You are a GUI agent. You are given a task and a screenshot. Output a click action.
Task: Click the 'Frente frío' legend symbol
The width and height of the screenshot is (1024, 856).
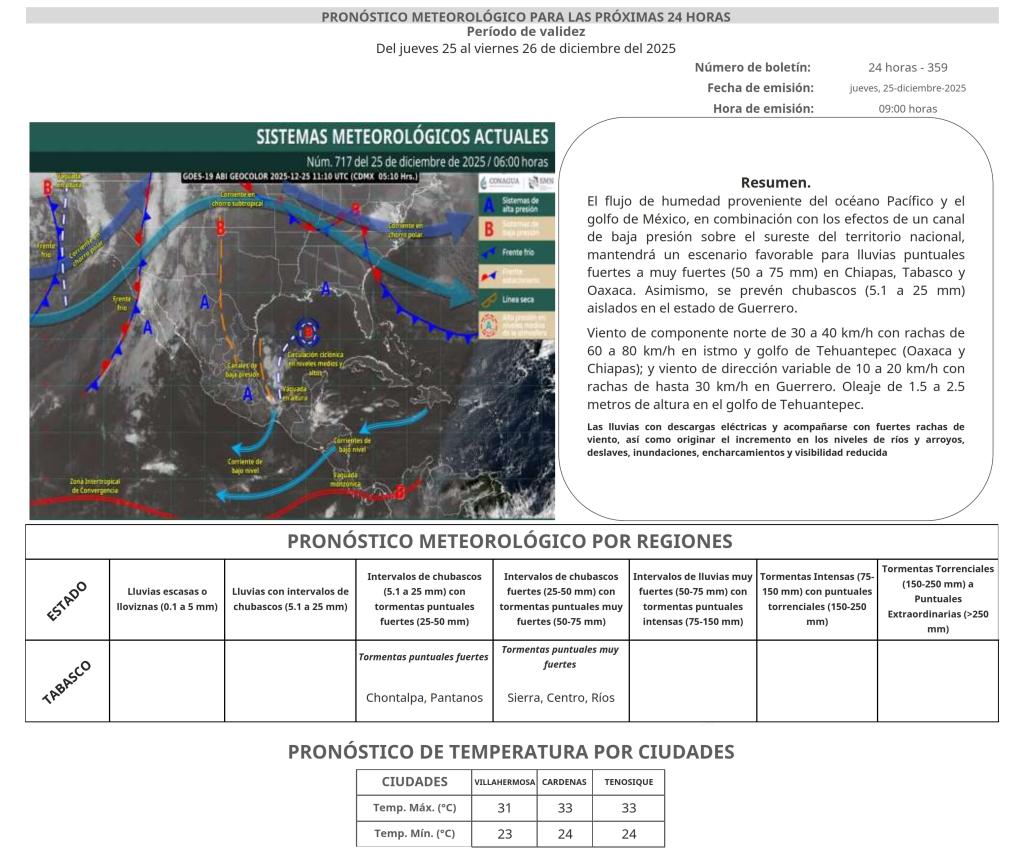[489, 253]
